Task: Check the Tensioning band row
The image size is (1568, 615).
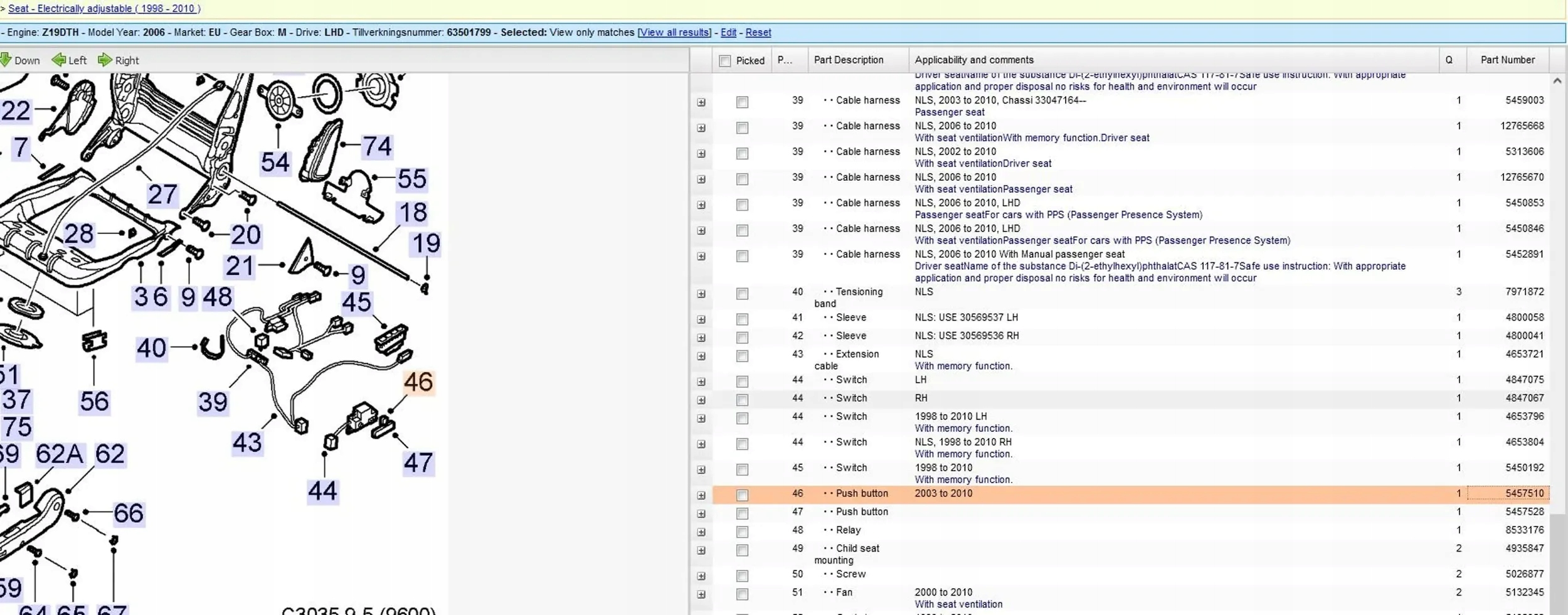Action: (742, 294)
